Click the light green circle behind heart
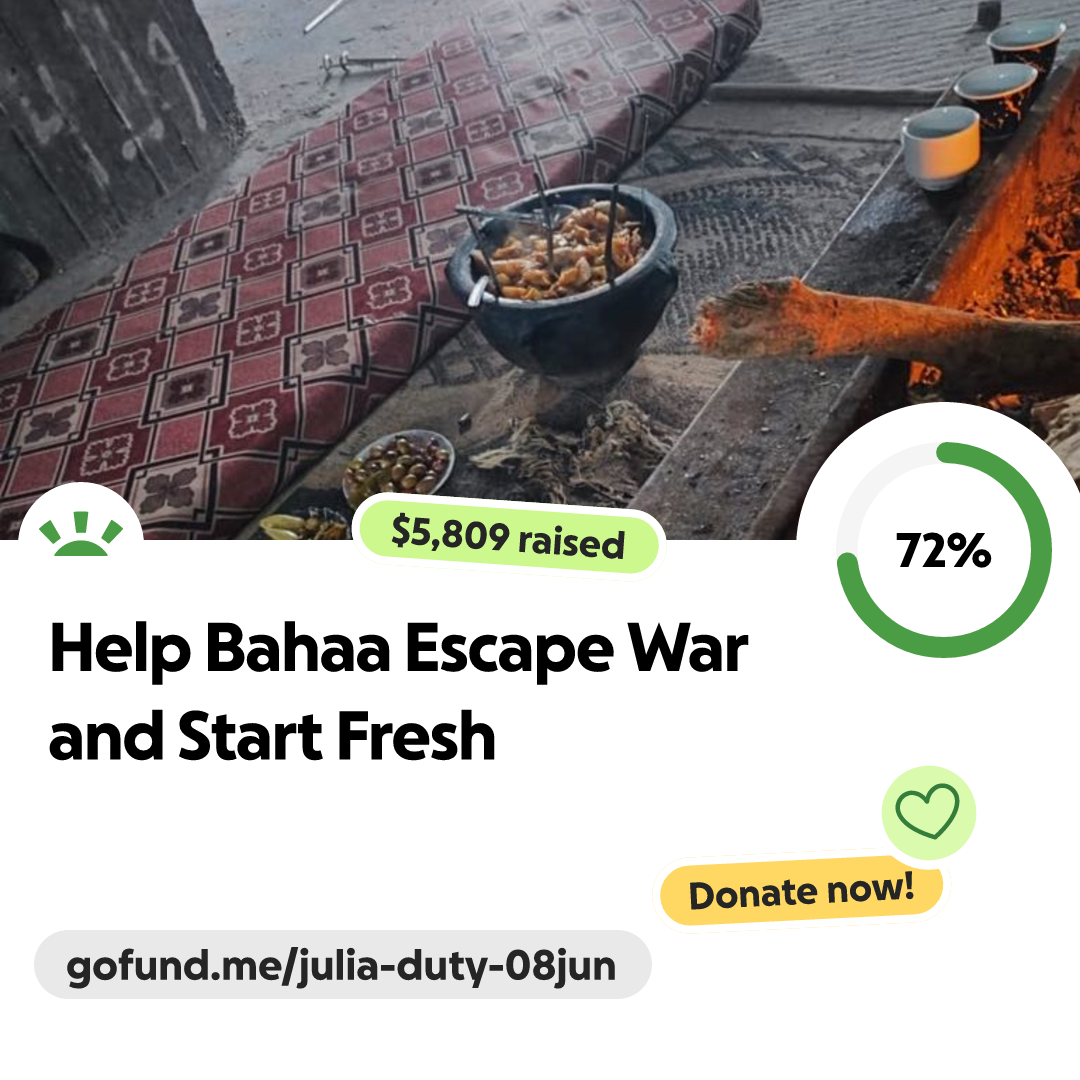The image size is (1080, 1080). click(x=928, y=813)
